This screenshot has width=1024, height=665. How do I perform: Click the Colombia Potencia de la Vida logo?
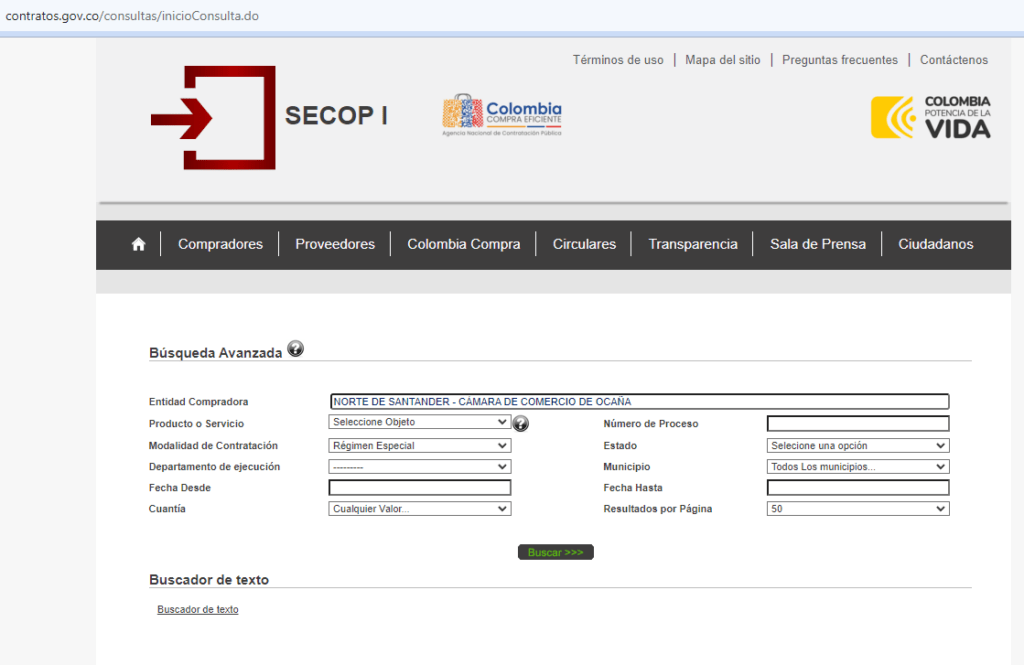tap(931, 118)
